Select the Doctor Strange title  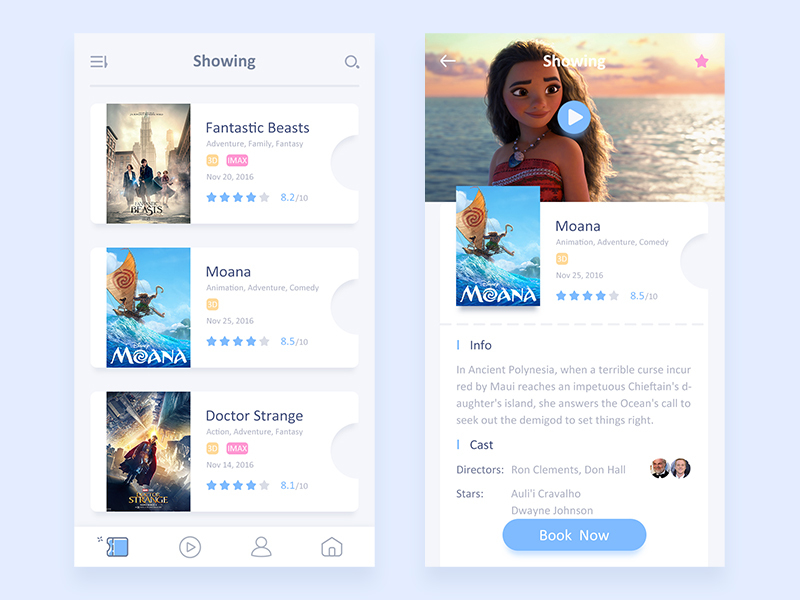[x=255, y=416]
